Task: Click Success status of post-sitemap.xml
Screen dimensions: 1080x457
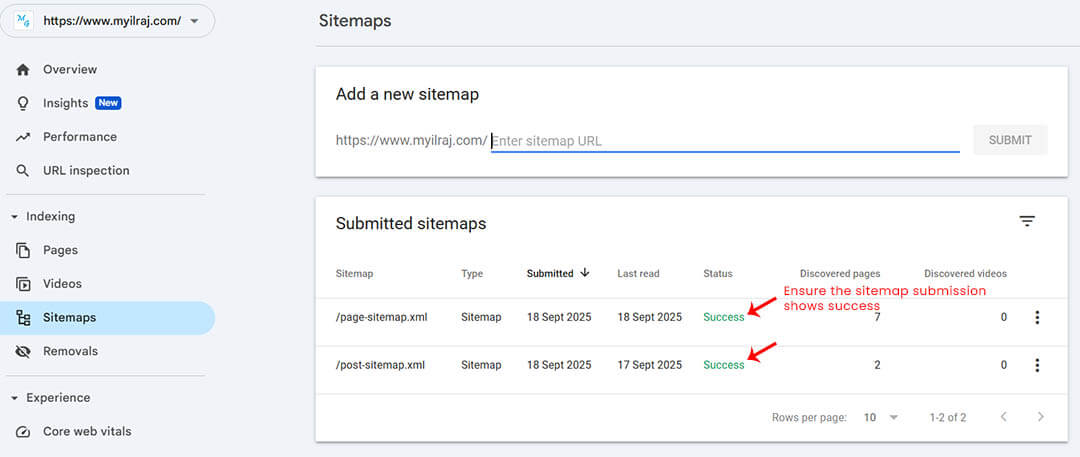Action: pyautogui.click(x=724, y=365)
